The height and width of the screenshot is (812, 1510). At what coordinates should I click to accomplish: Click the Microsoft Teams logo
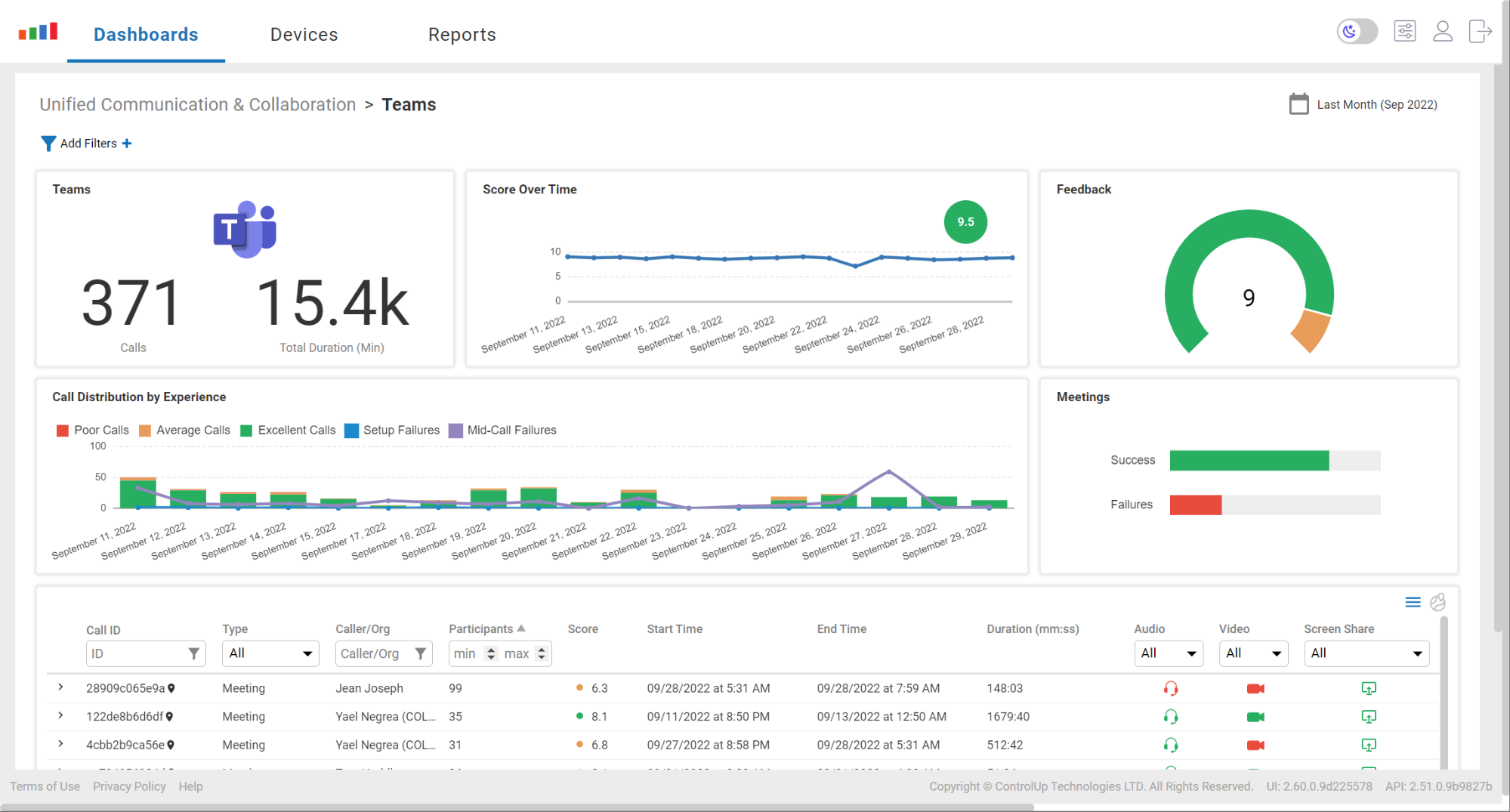coord(245,230)
